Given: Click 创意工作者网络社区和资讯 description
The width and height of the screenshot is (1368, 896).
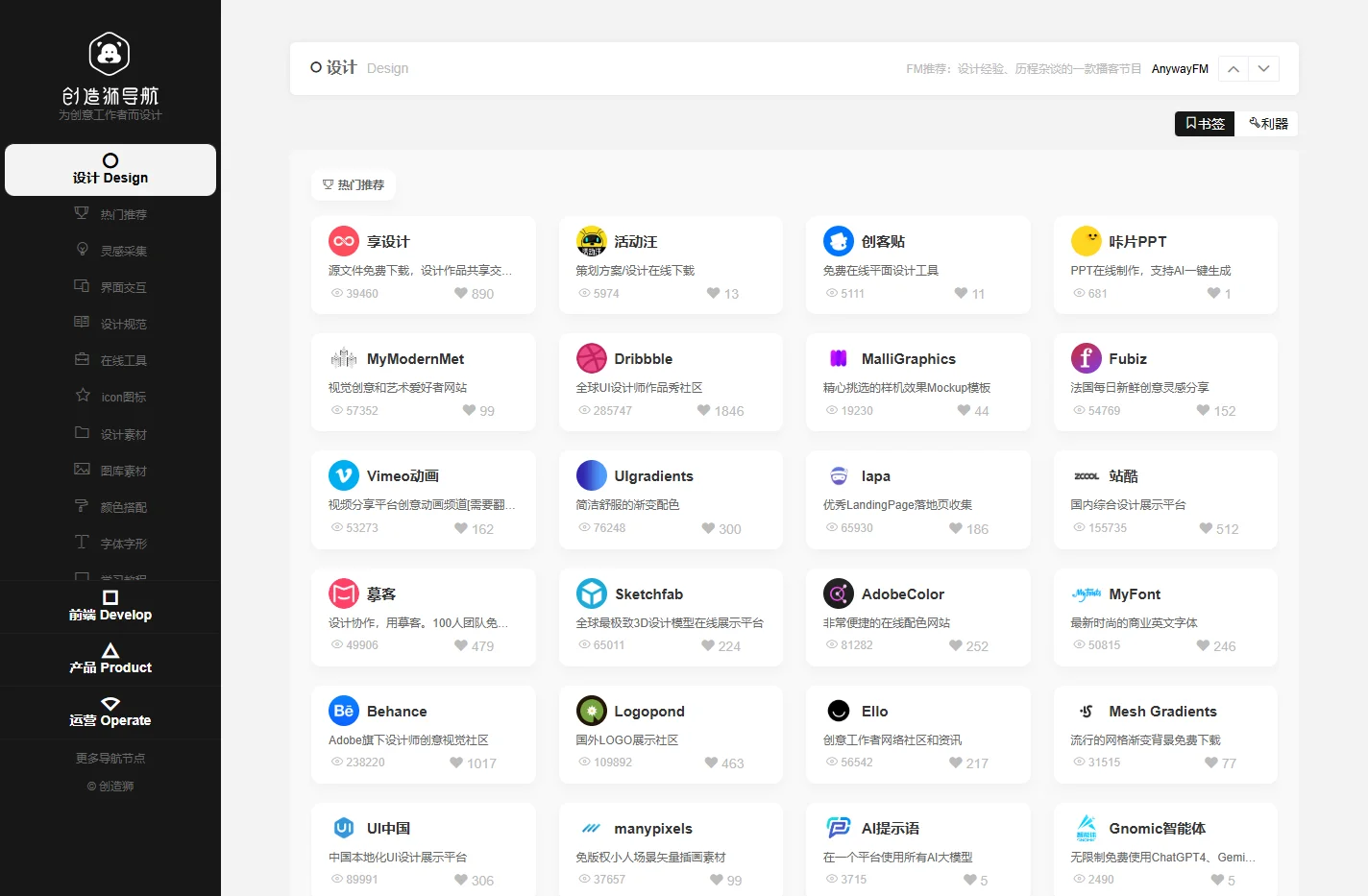Looking at the screenshot, I should (x=892, y=739).
